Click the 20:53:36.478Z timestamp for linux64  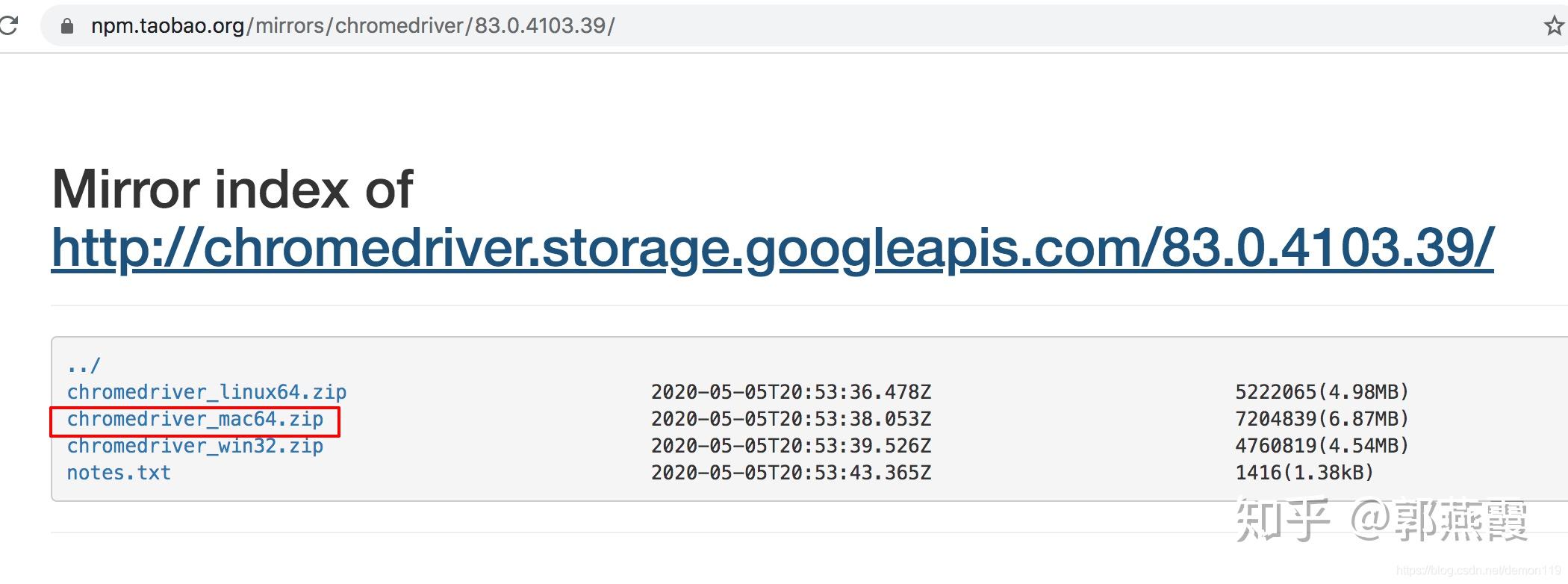(791, 392)
